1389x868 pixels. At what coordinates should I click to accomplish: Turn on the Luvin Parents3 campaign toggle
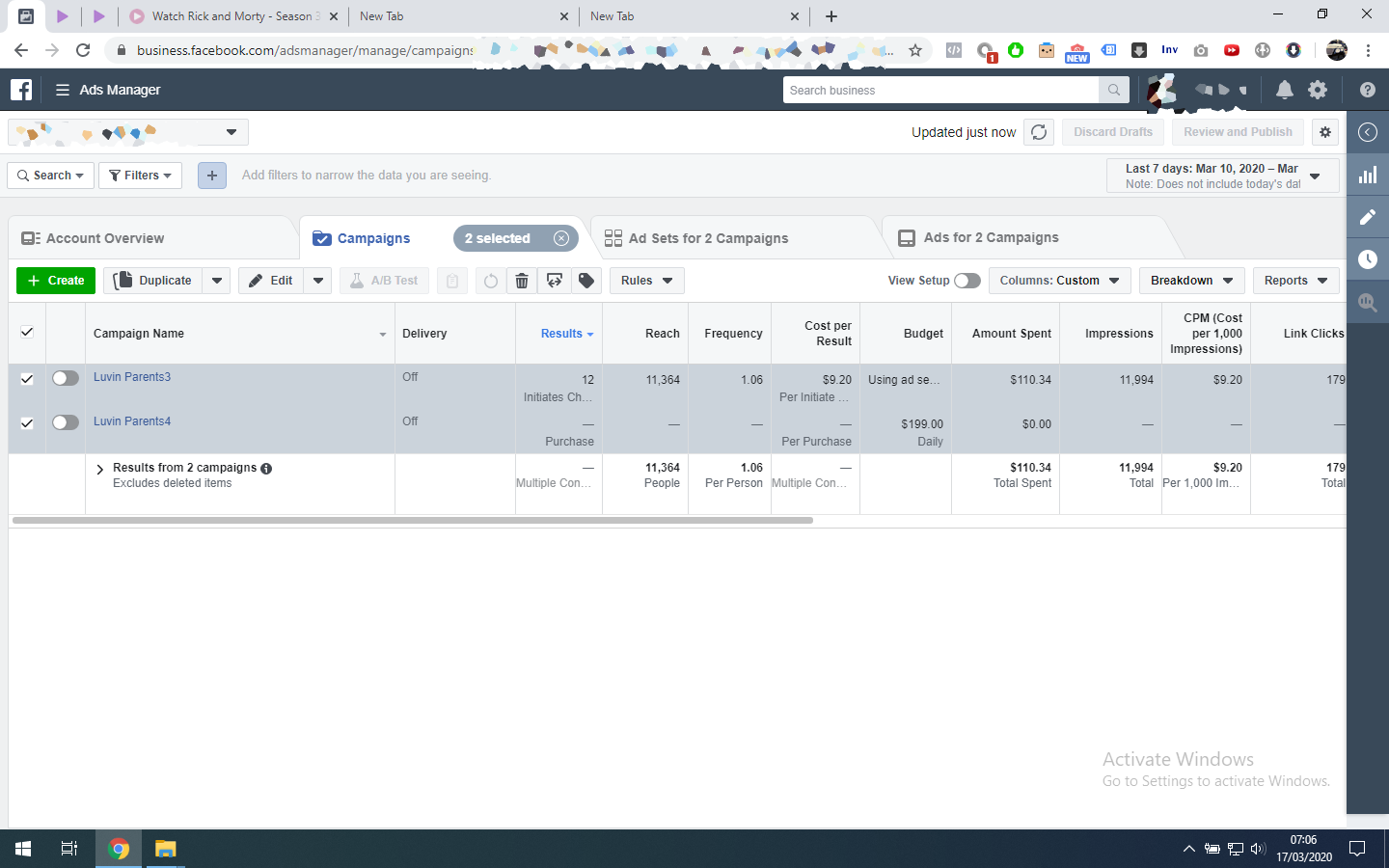tap(66, 378)
